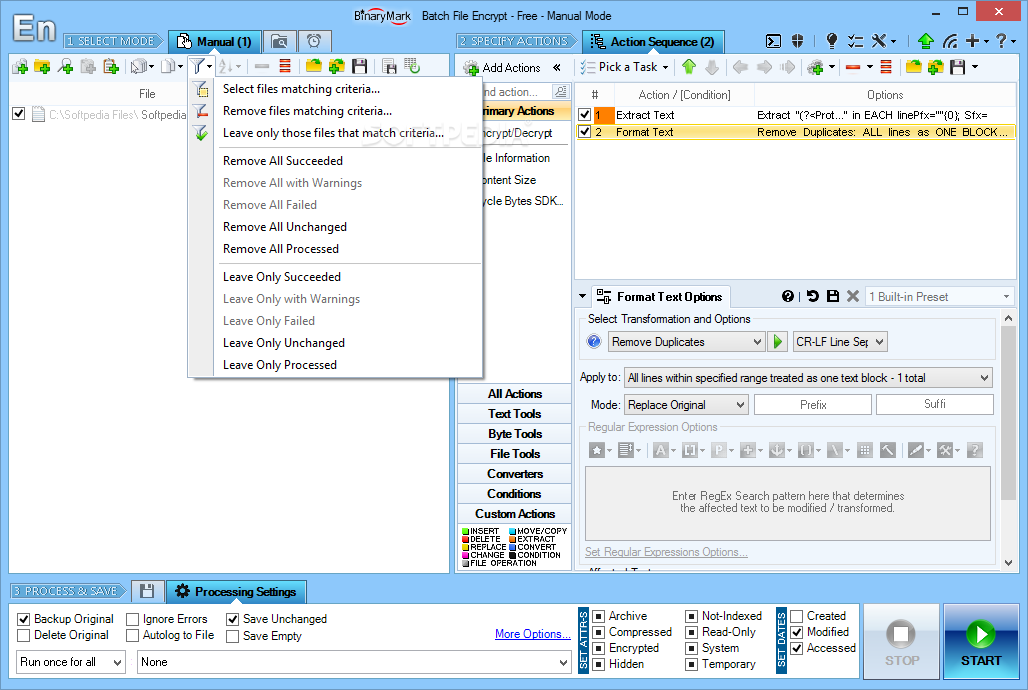1028x690 pixels.
Task: Collapse the Format Text Options panel arrow
Action: pyautogui.click(x=582, y=296)
